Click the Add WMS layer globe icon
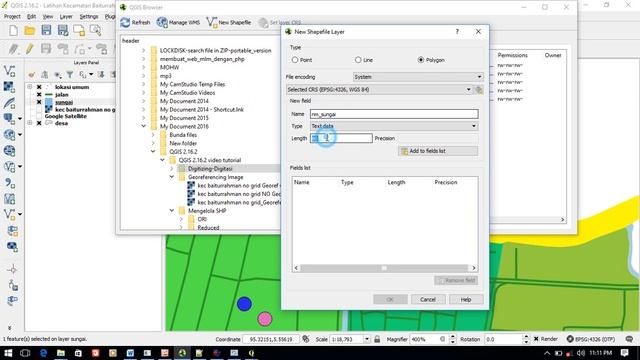 [x=9, y=135]
